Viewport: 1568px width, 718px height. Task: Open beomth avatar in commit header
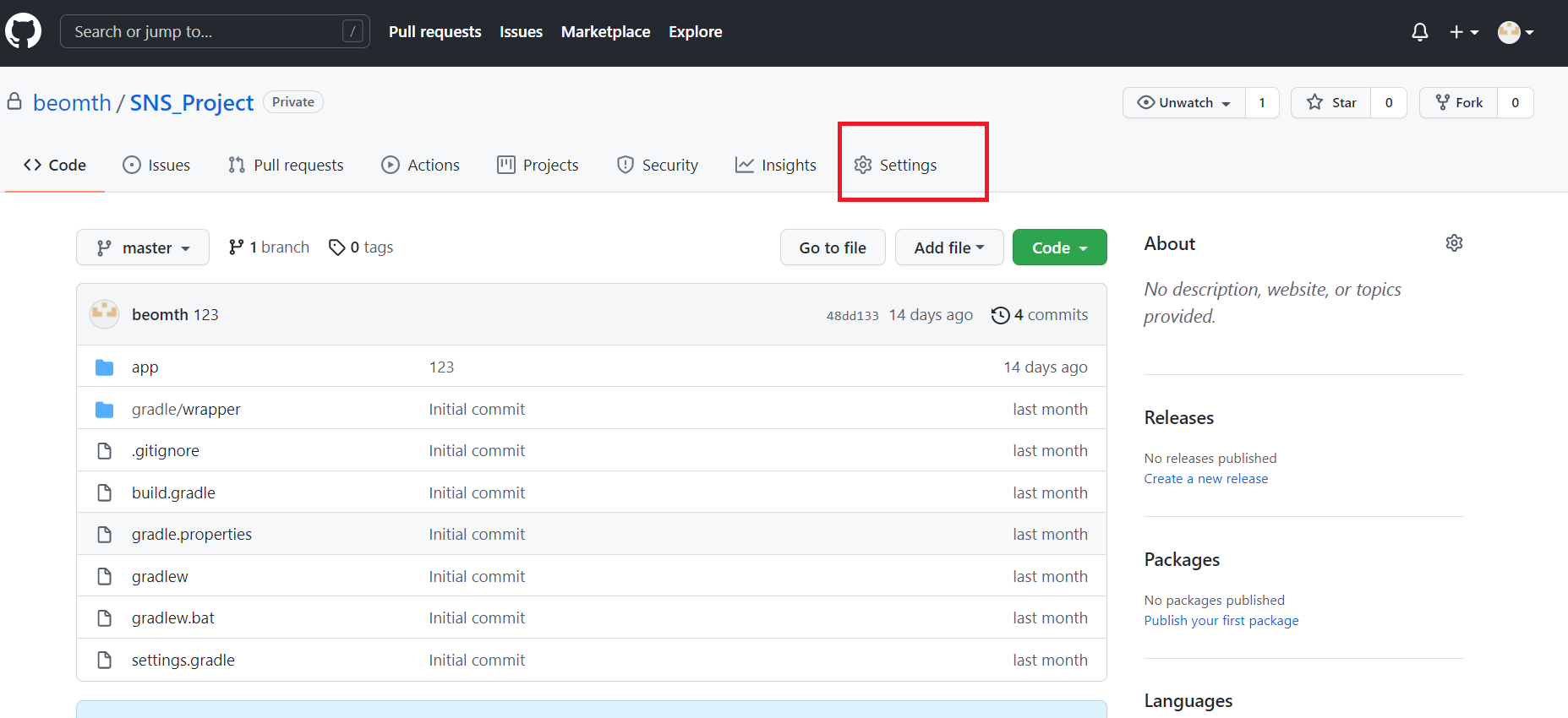point(104,314)
